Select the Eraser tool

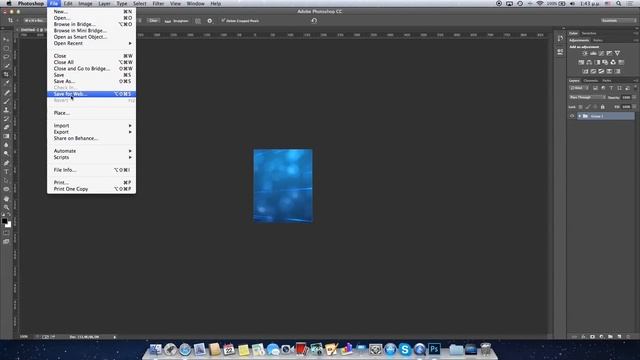[6, 127]
